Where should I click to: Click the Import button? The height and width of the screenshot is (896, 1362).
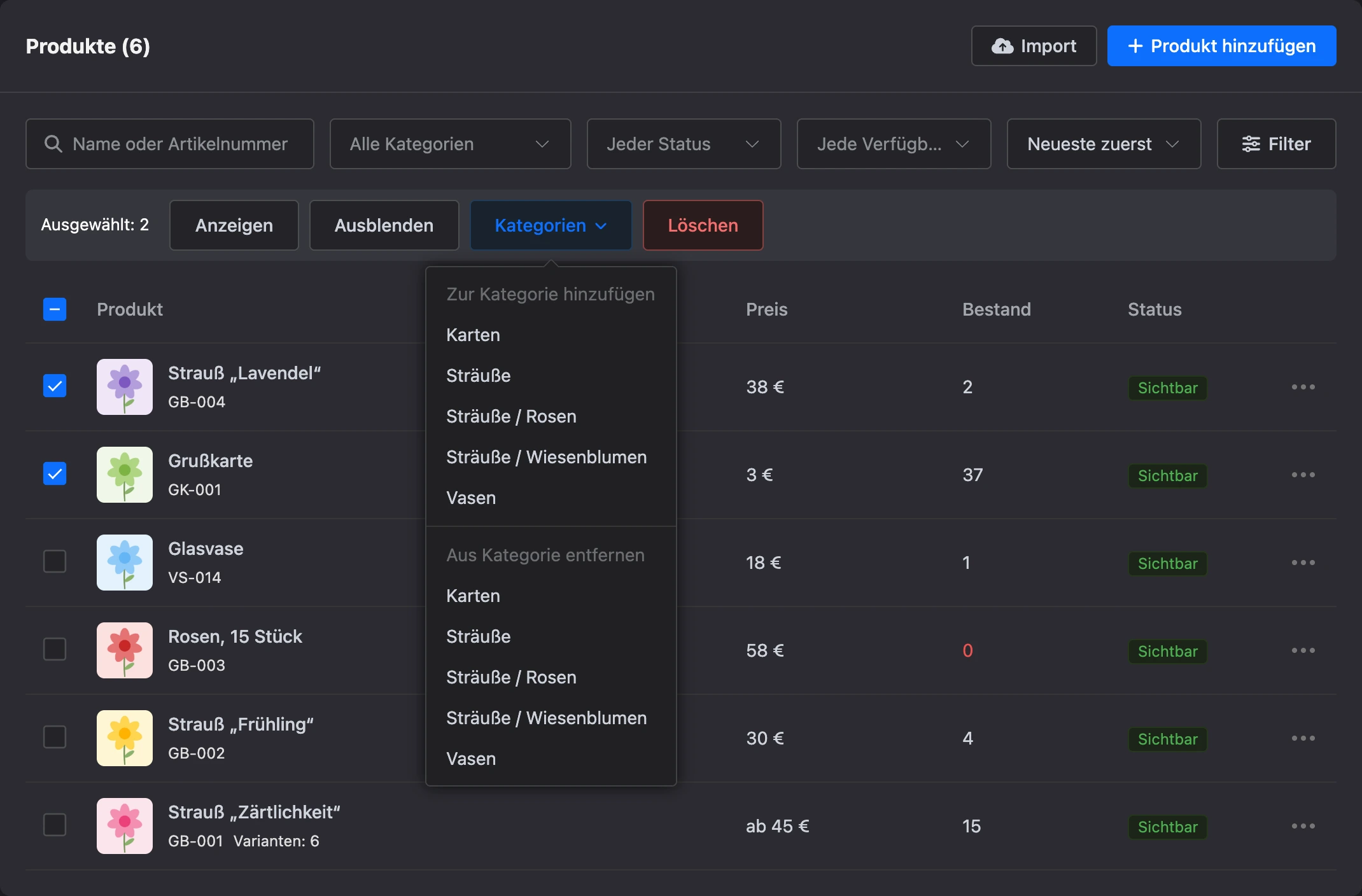tap(1034, 46)
